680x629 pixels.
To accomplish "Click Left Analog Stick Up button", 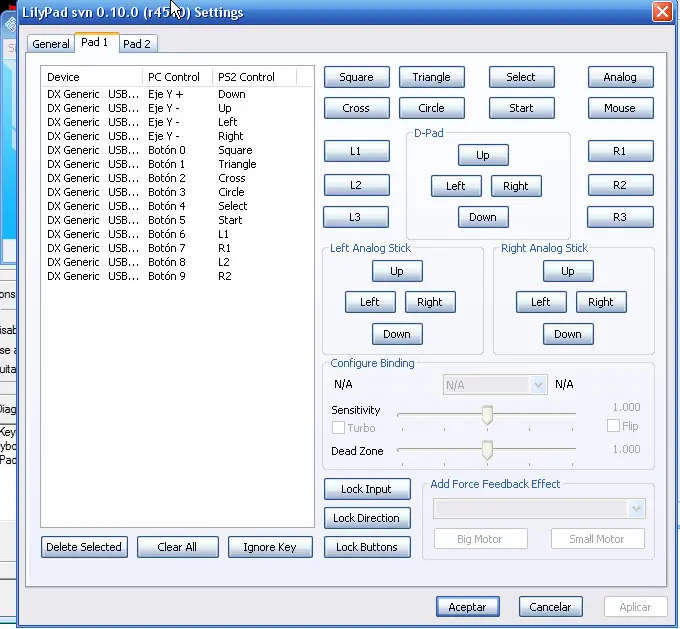I will point(397,271).
